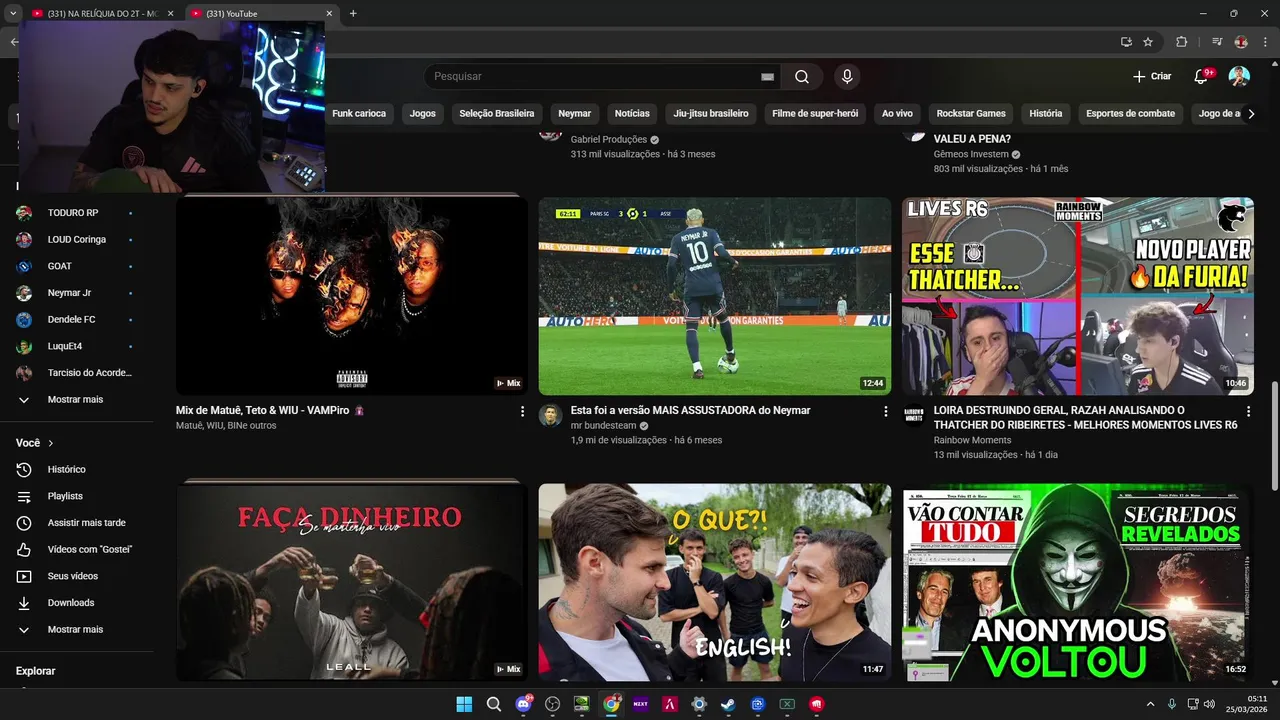Open YouTube notifications bell
This screenshot has height=720, width=1280.
[x=1202, y=76]
